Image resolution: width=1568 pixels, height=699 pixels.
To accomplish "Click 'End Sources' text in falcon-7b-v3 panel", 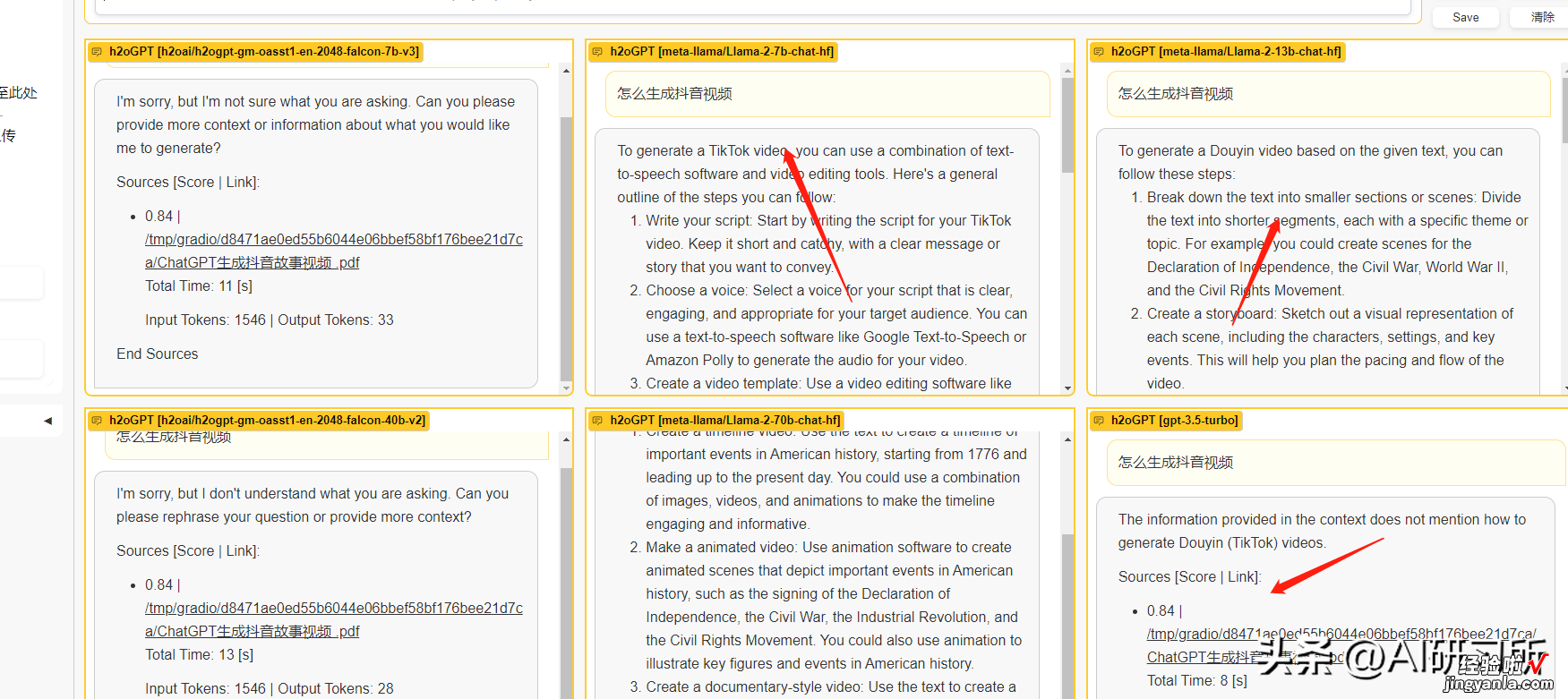I will 158,354.
